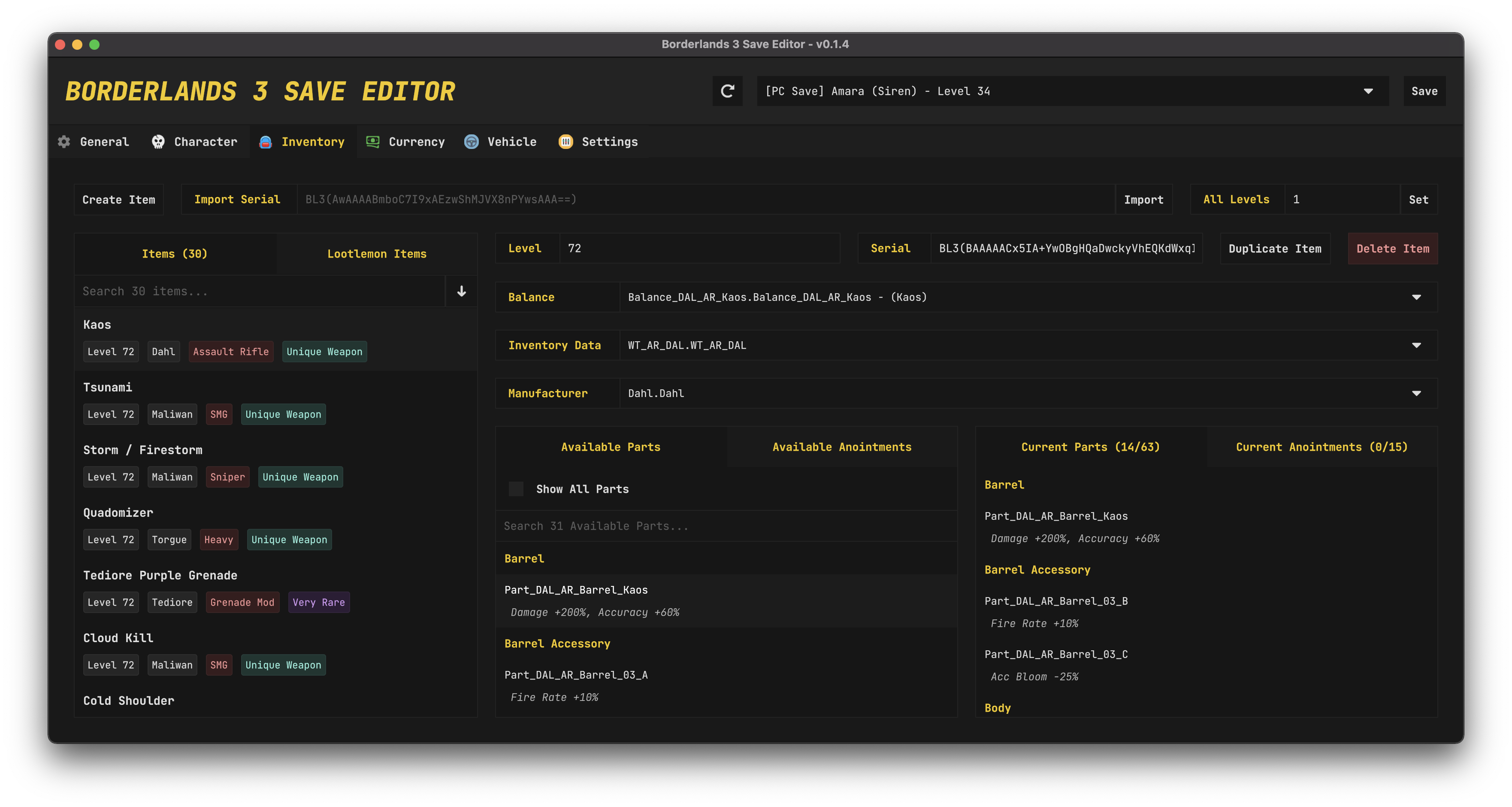The height and width of the screenshot is (807, 1512).
Task: Add available part Part_DAL_AR_Barrel_Kaos
Action: pyautogui.click(x=727, y=601)
